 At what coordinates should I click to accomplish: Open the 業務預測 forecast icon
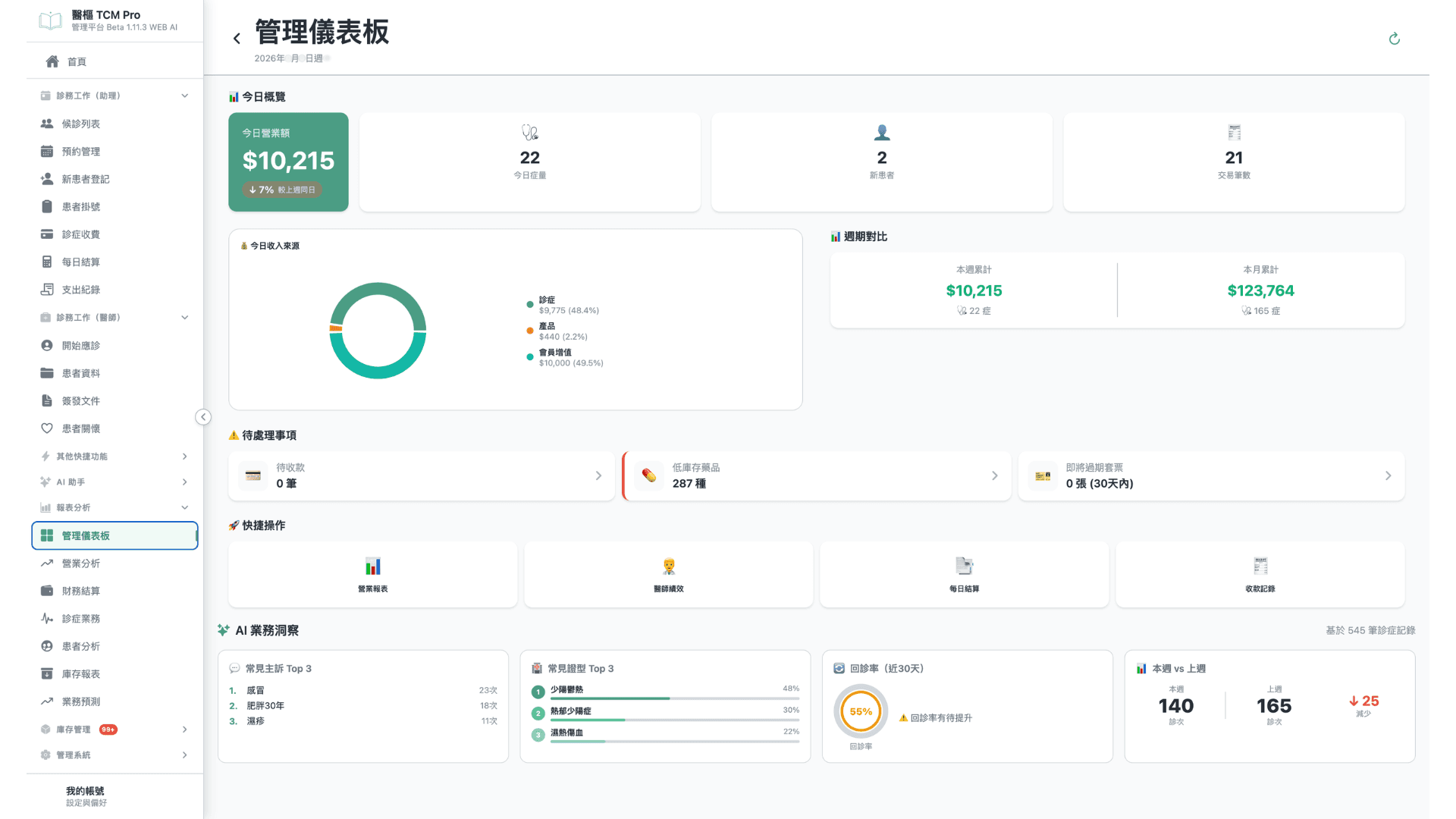click(46, 701)
